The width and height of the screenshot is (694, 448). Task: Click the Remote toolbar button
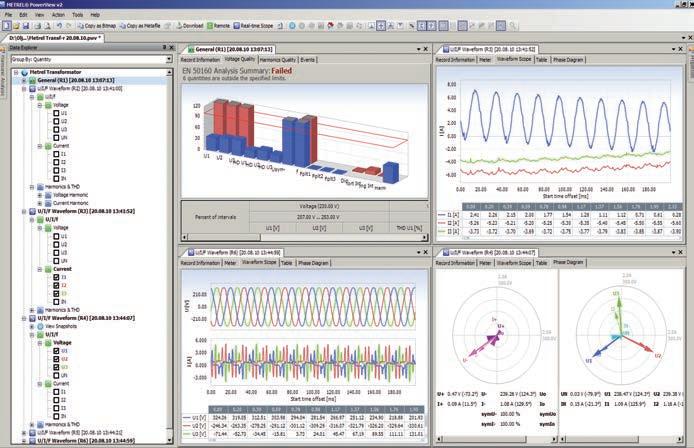point(219,26)
